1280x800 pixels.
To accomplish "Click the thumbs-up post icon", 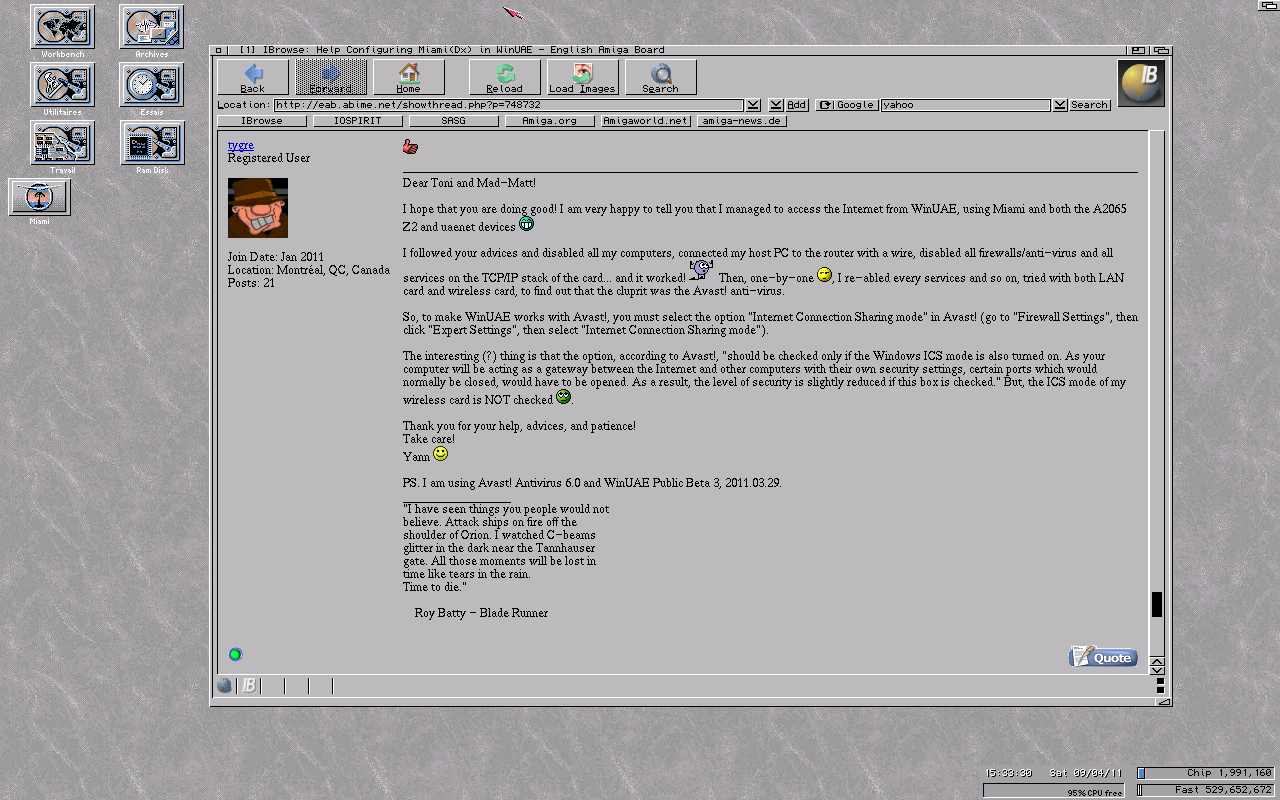I will 410,147.
